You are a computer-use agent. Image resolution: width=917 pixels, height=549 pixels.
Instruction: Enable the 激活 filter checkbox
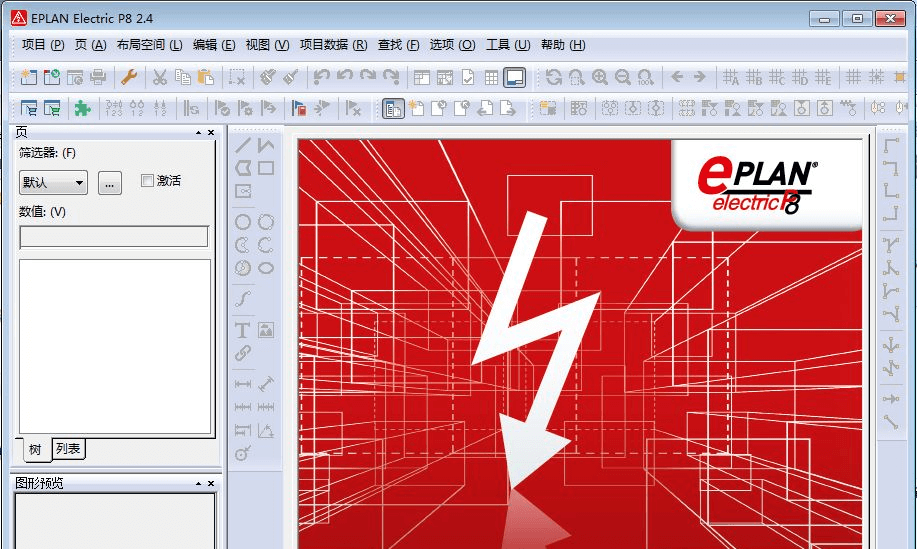click(147, 181)
